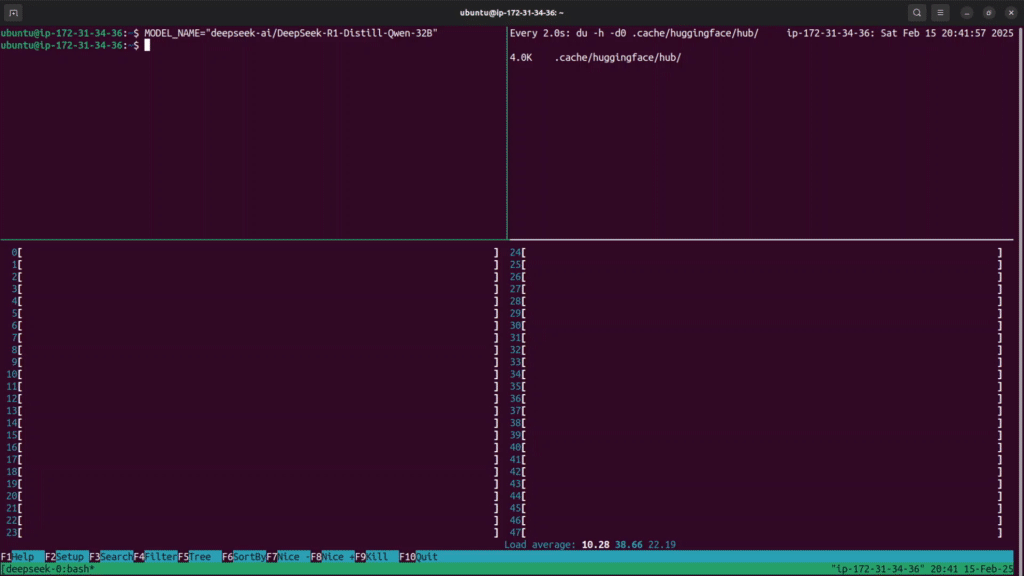Click the tmux status hostname 'ip-172-31-34-36'
The image size is (1024, 576).
coord(877,569)
